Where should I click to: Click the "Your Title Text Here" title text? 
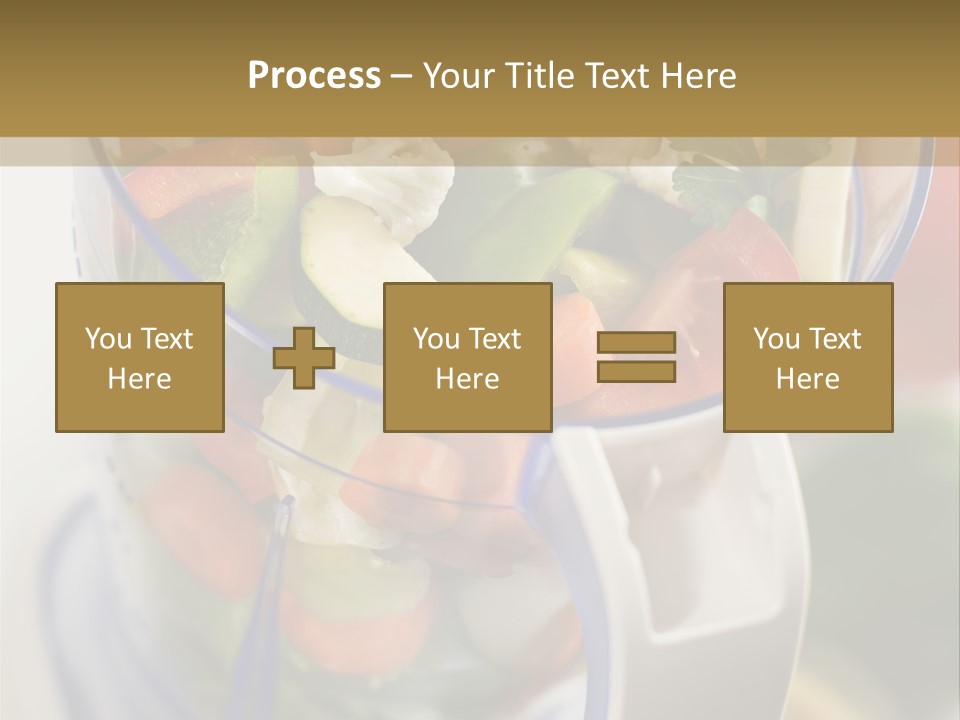pyautogui.click(x=580, y=75)
